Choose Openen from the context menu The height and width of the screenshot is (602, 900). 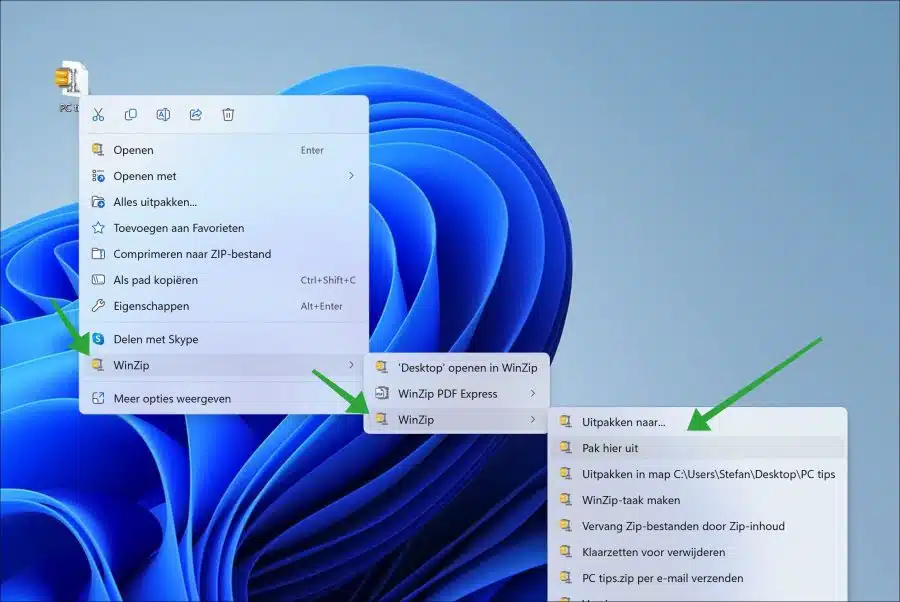pos(224,150)
